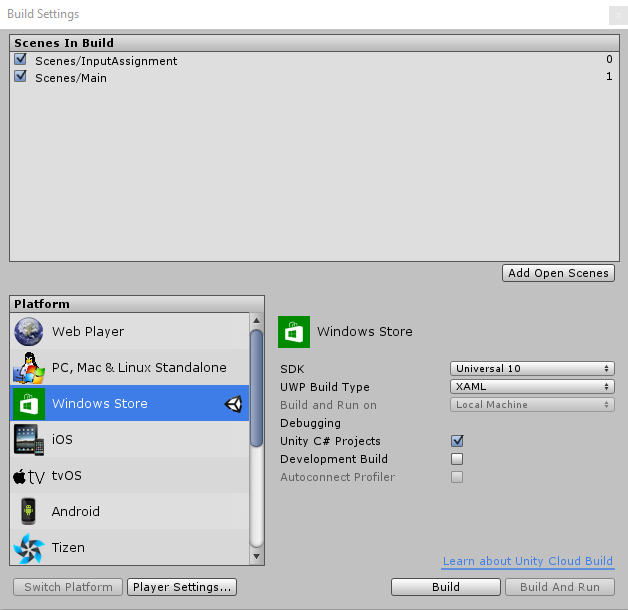The height and width of the screenshot is (610, 628).
Task: Select PC, Mac & Linux Standalone platform label
Action: pos(139,368)
